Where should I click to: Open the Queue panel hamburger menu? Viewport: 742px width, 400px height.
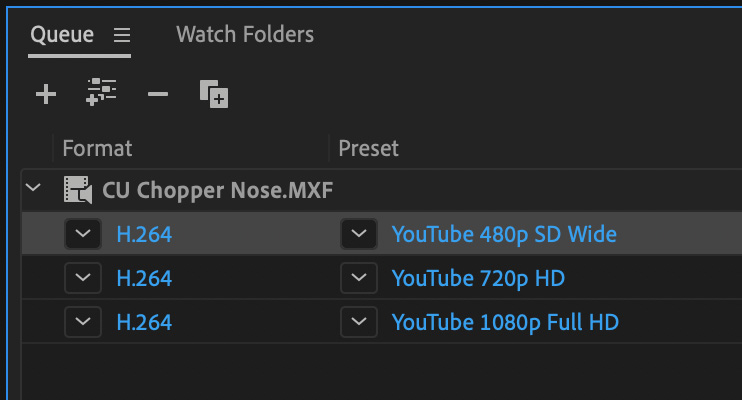[122, 35]
